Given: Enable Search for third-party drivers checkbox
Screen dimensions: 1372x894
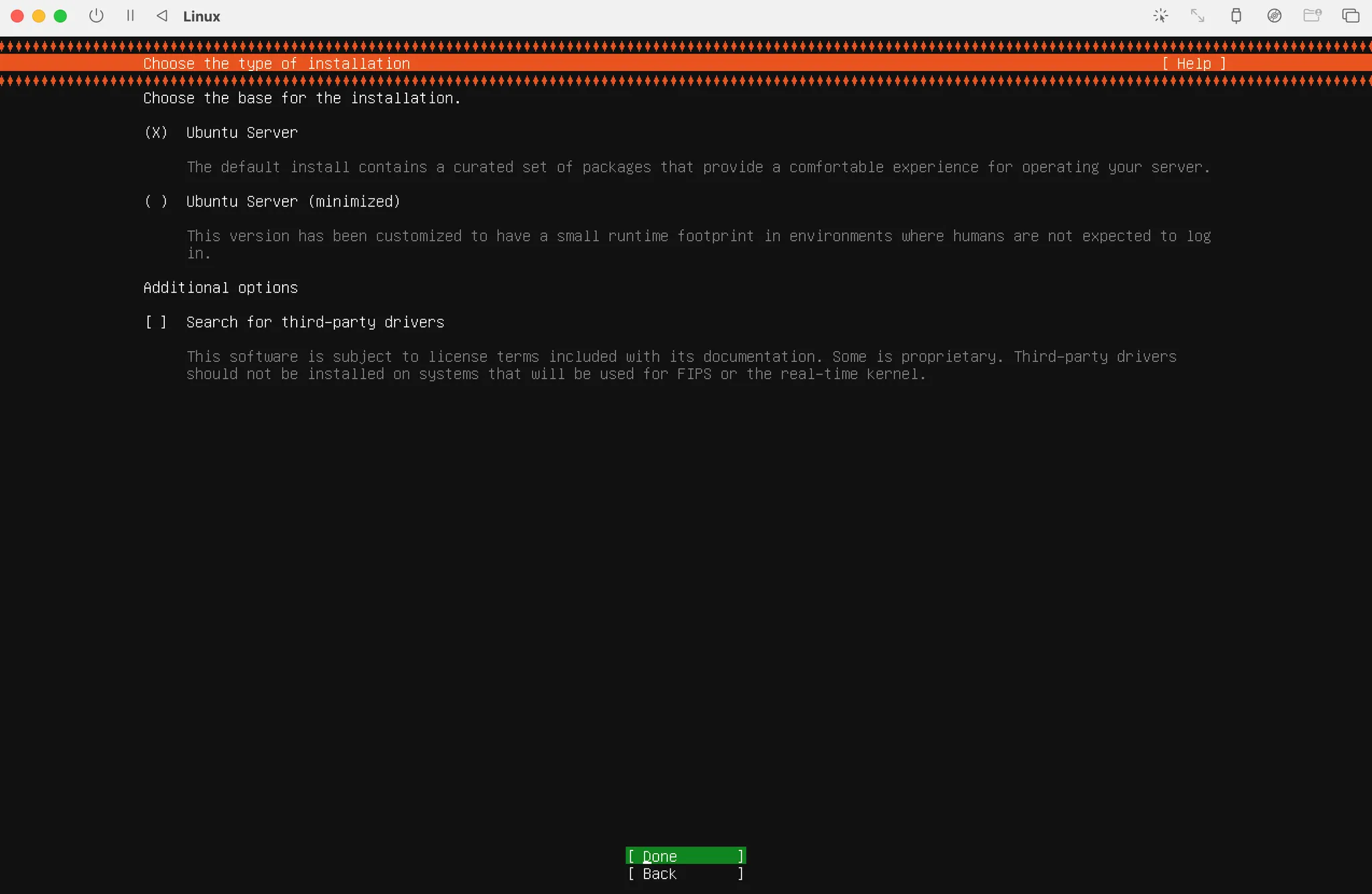Looking at the screenshot, I should click(x=155, y=322).
